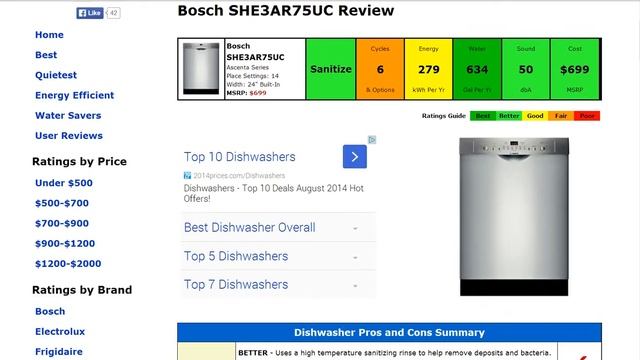Click the arrow beside Top 7 Dishwashers
Screen dimensions: 640x360
(x=355, y=286)
